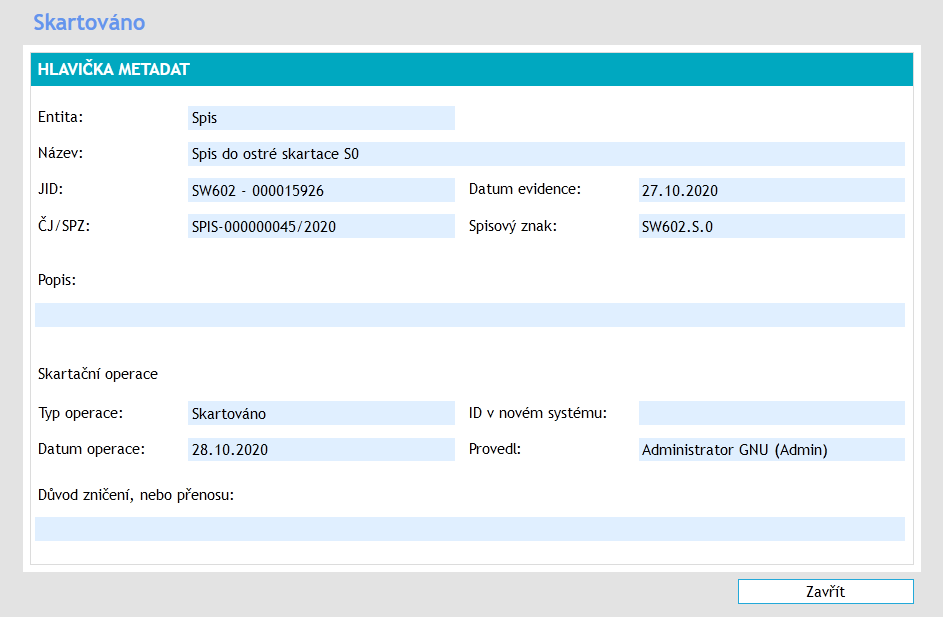This screenshot has width=943, height=617.
Task: Focus the empty ID v novém systému field
Action: (771, 413)
